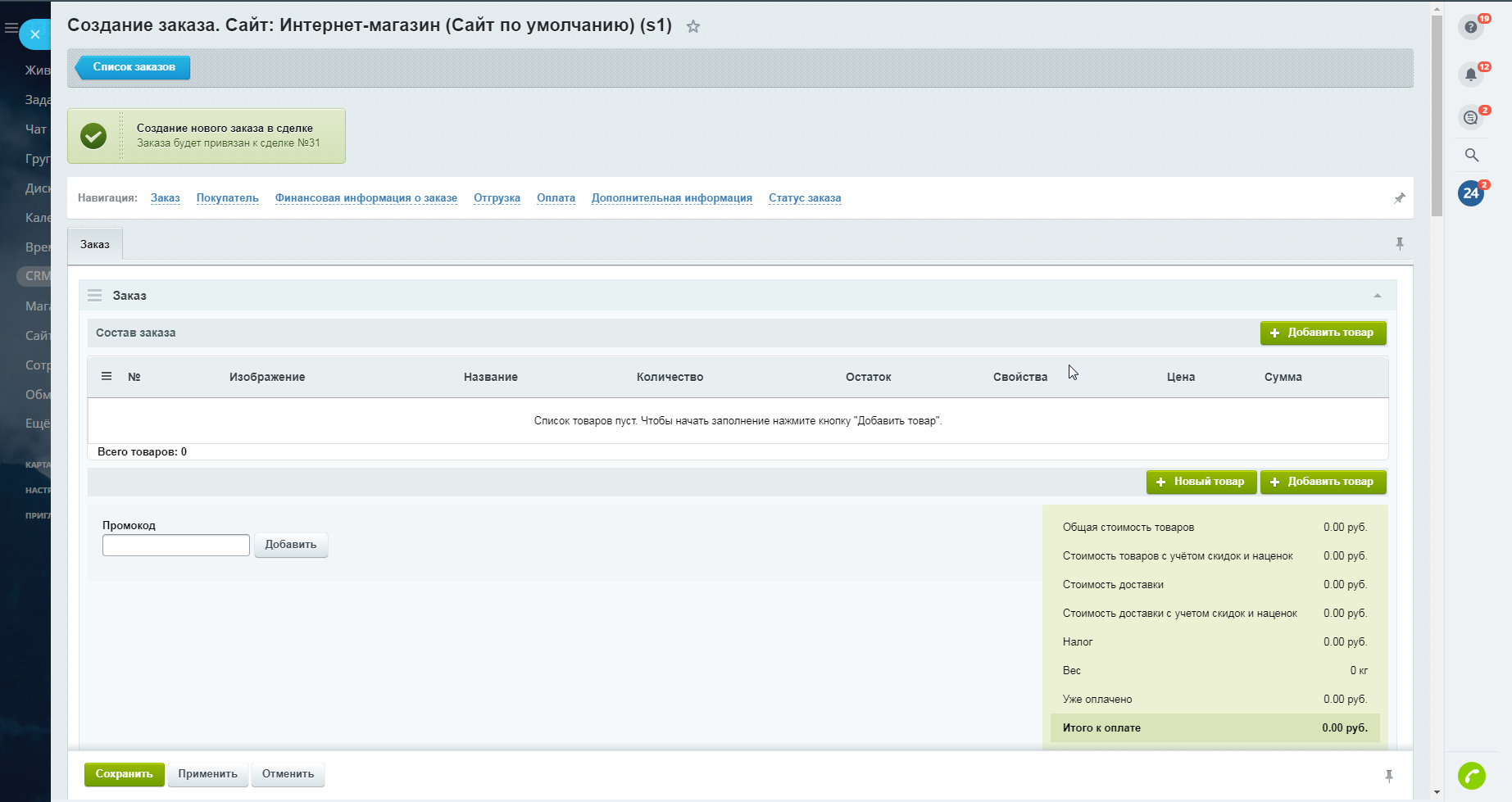Open the help question mark icon
The width and height of the screenshot is (1512, 802).
[1471, 27]
